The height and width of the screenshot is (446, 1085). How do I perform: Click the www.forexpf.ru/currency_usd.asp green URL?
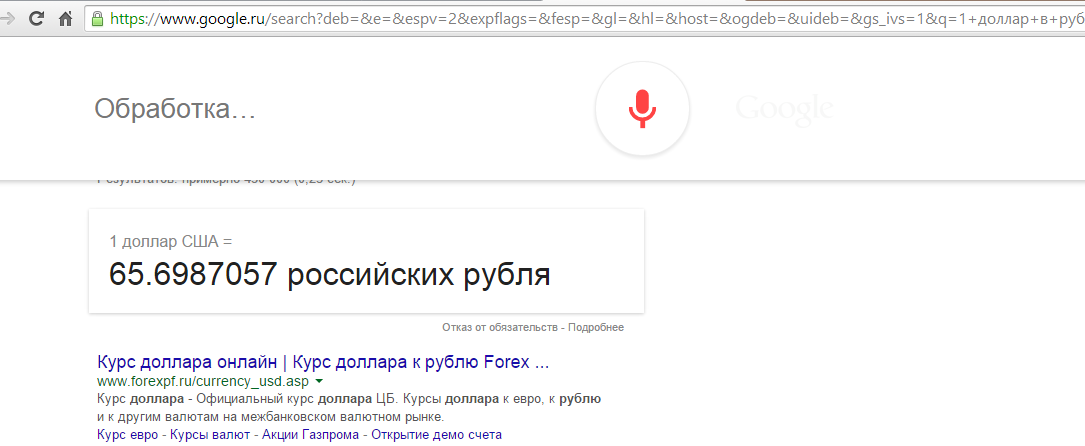click(x=203, y=381)
